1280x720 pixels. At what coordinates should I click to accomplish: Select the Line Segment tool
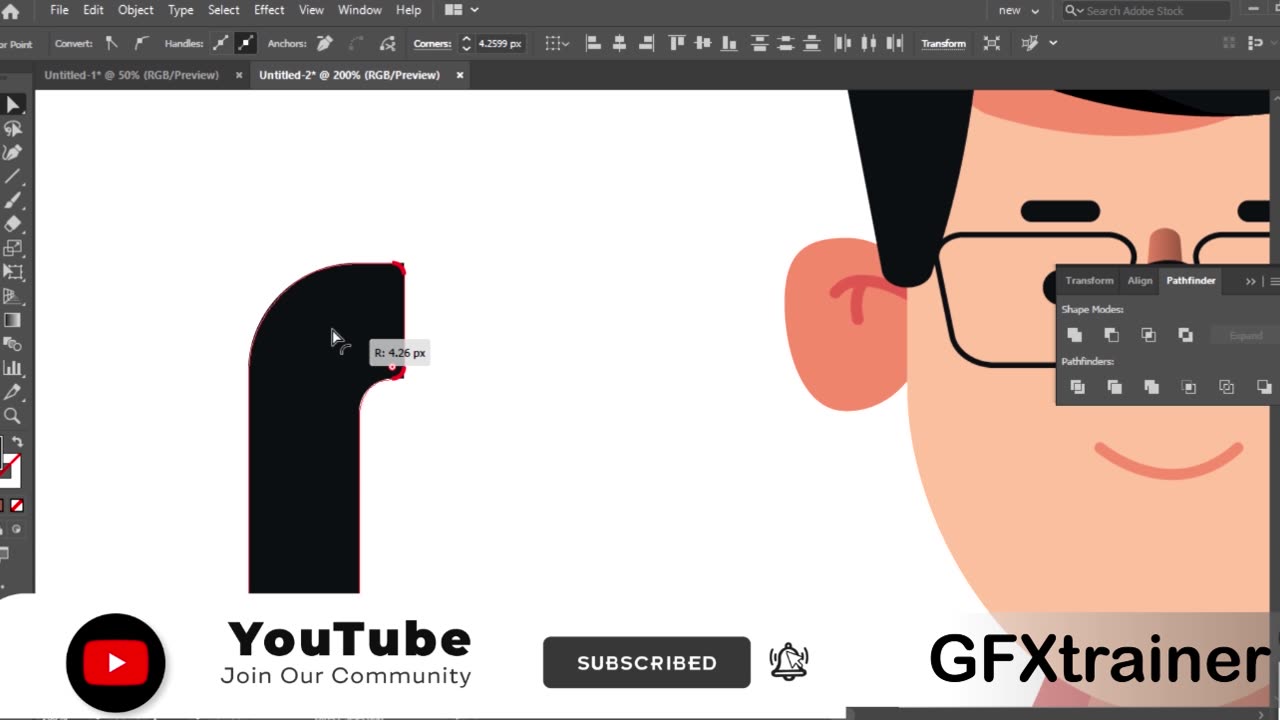coord(13,177)
